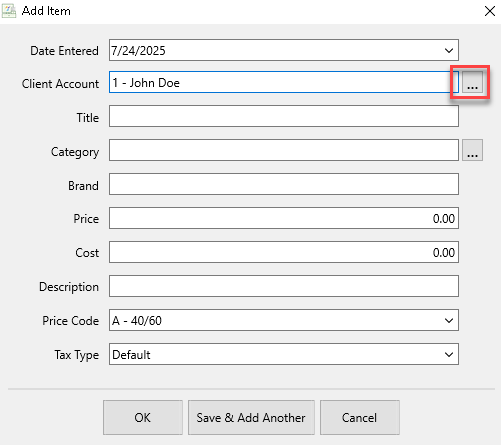Focus the Description text field
The width and height of the screenshot is (501, 445).
284,286
